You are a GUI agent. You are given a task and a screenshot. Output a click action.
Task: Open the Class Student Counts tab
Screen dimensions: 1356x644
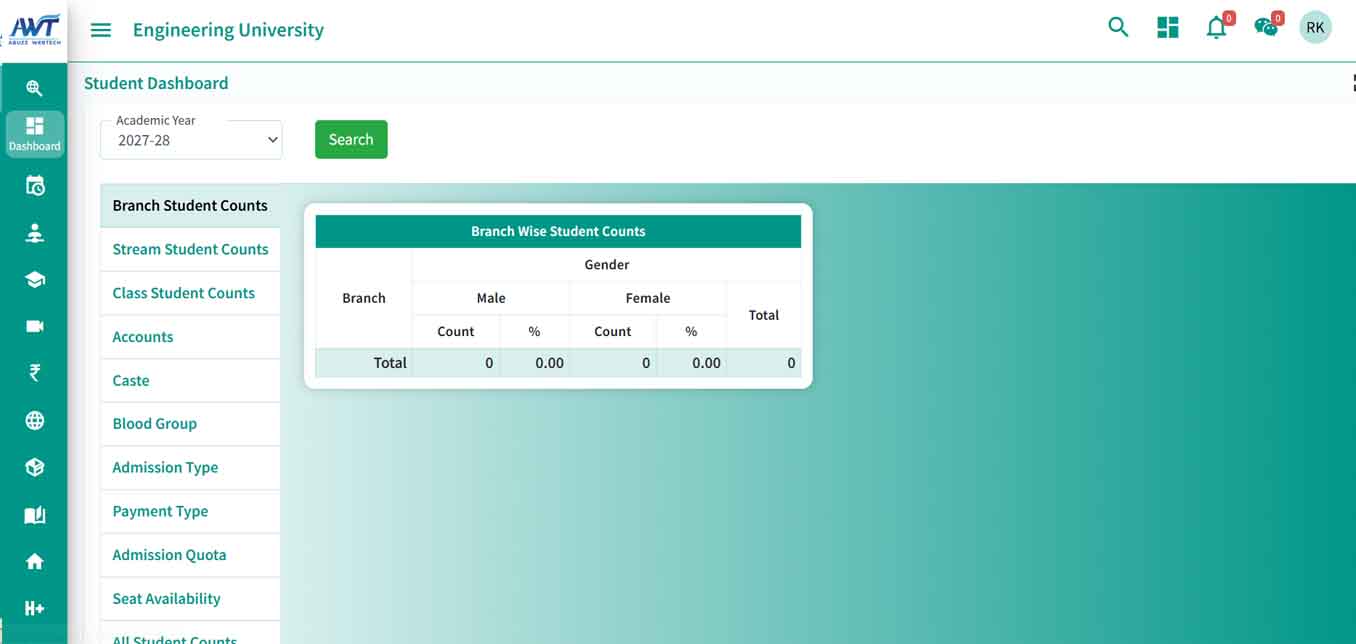pos(183,293)
